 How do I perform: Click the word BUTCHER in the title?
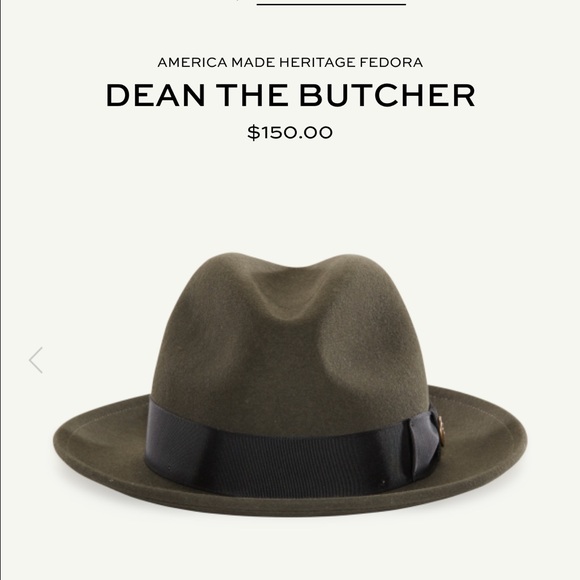387,95
